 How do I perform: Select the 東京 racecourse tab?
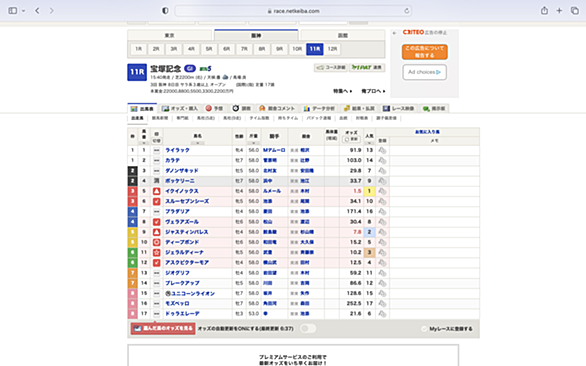(x=170, y=36)
